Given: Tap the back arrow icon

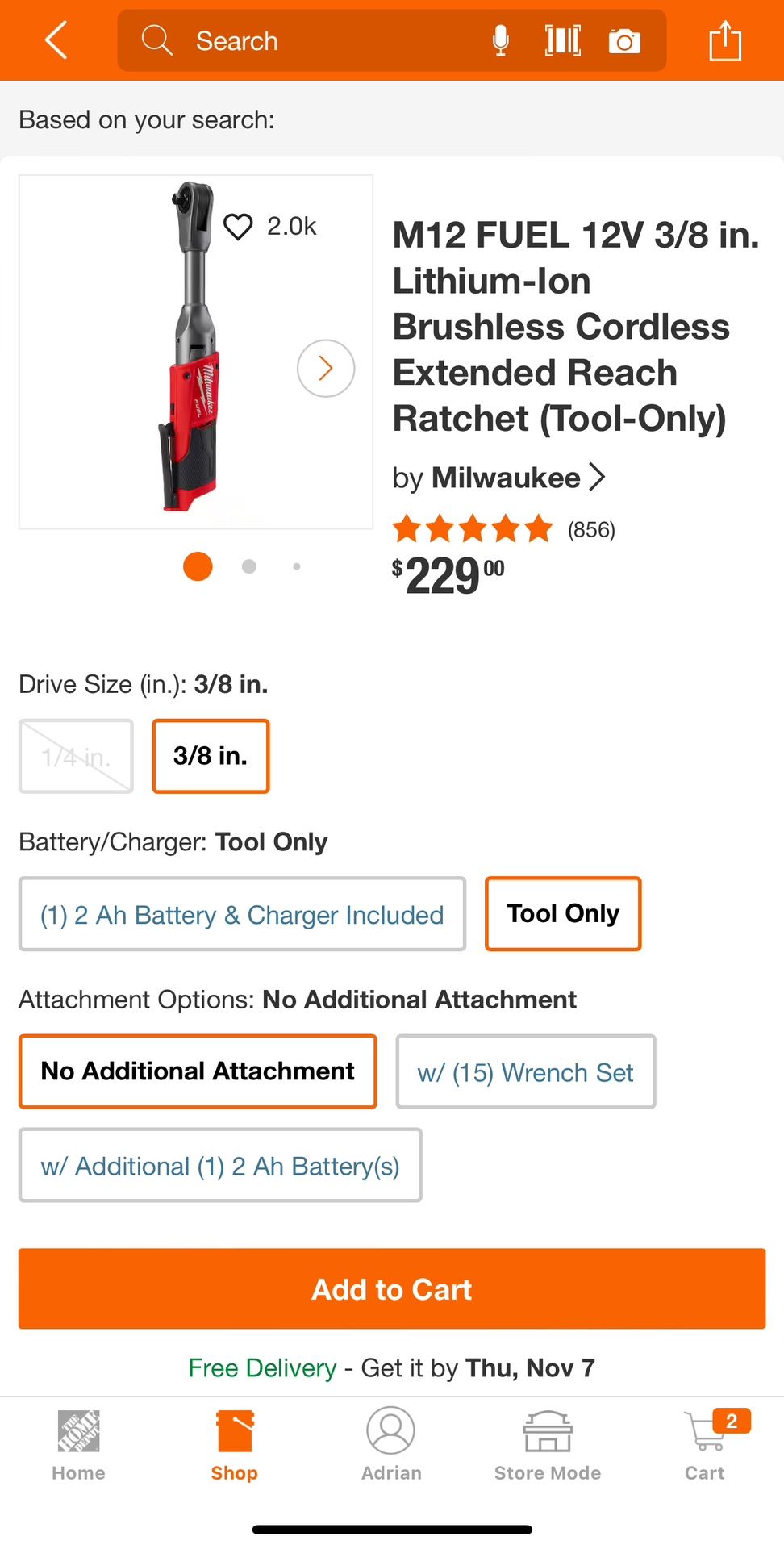Looking at the screenshot, I should coord(56,40).
